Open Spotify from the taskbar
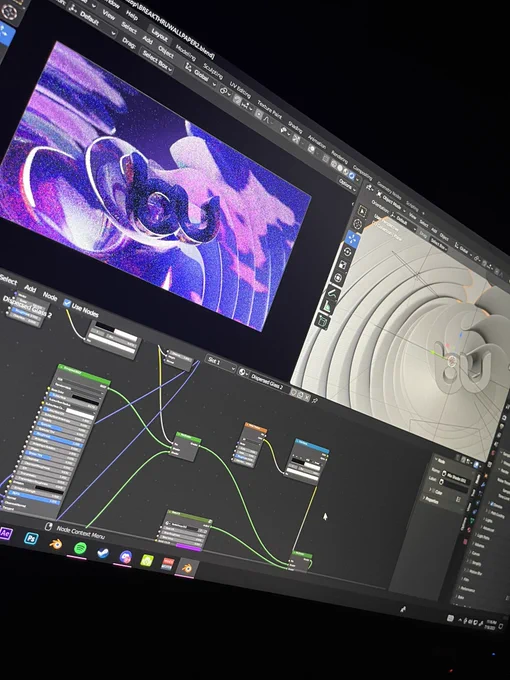This screenshot has width=510, height=680. pos(80,548)
